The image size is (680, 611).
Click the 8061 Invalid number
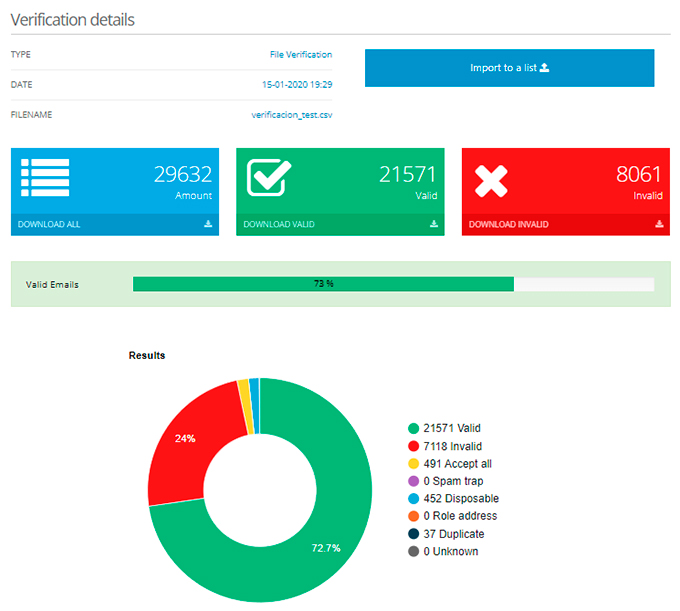[x=638, y=174]
